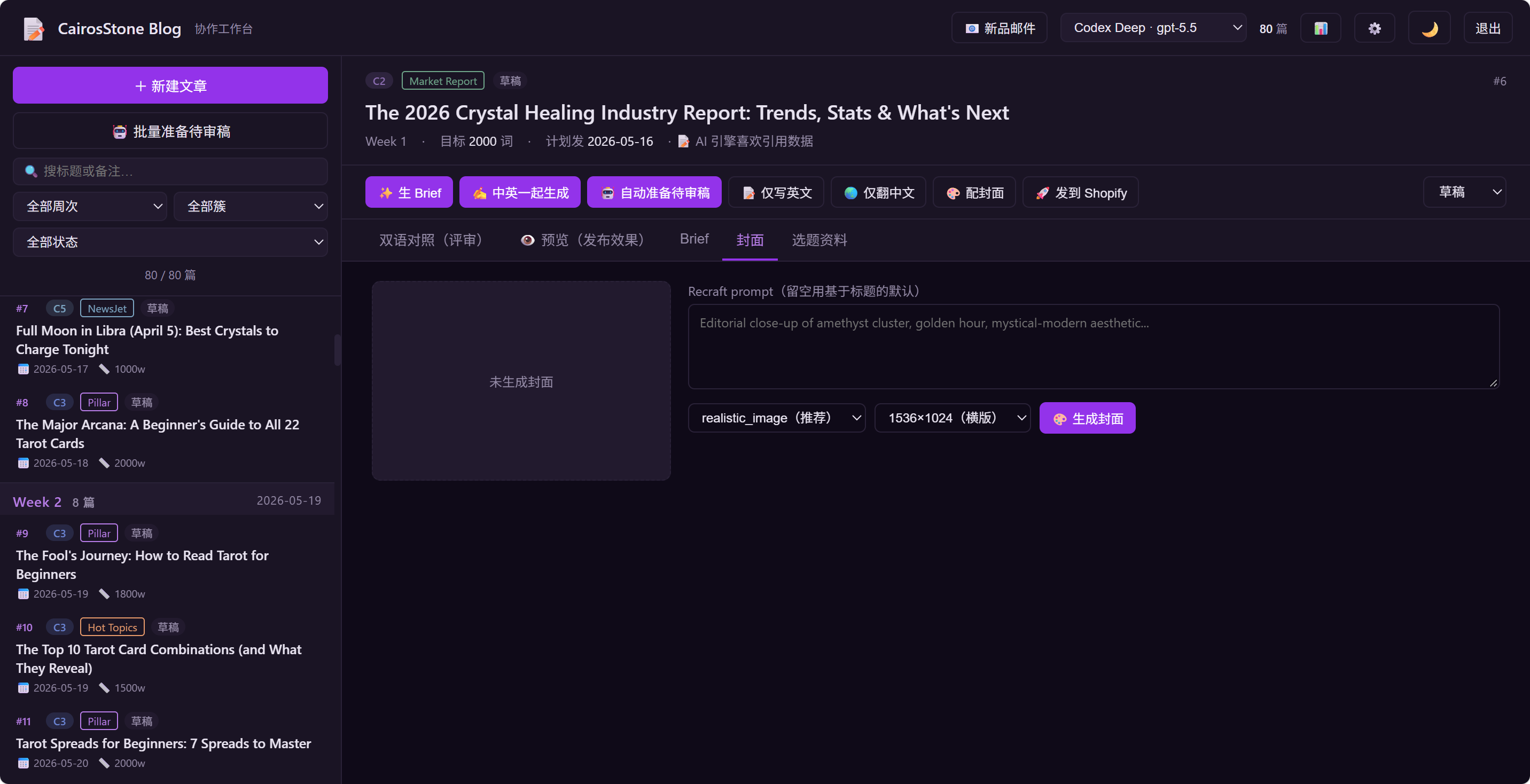
Task: Click the calendar icon of article #9
Action: pos(23,593)
